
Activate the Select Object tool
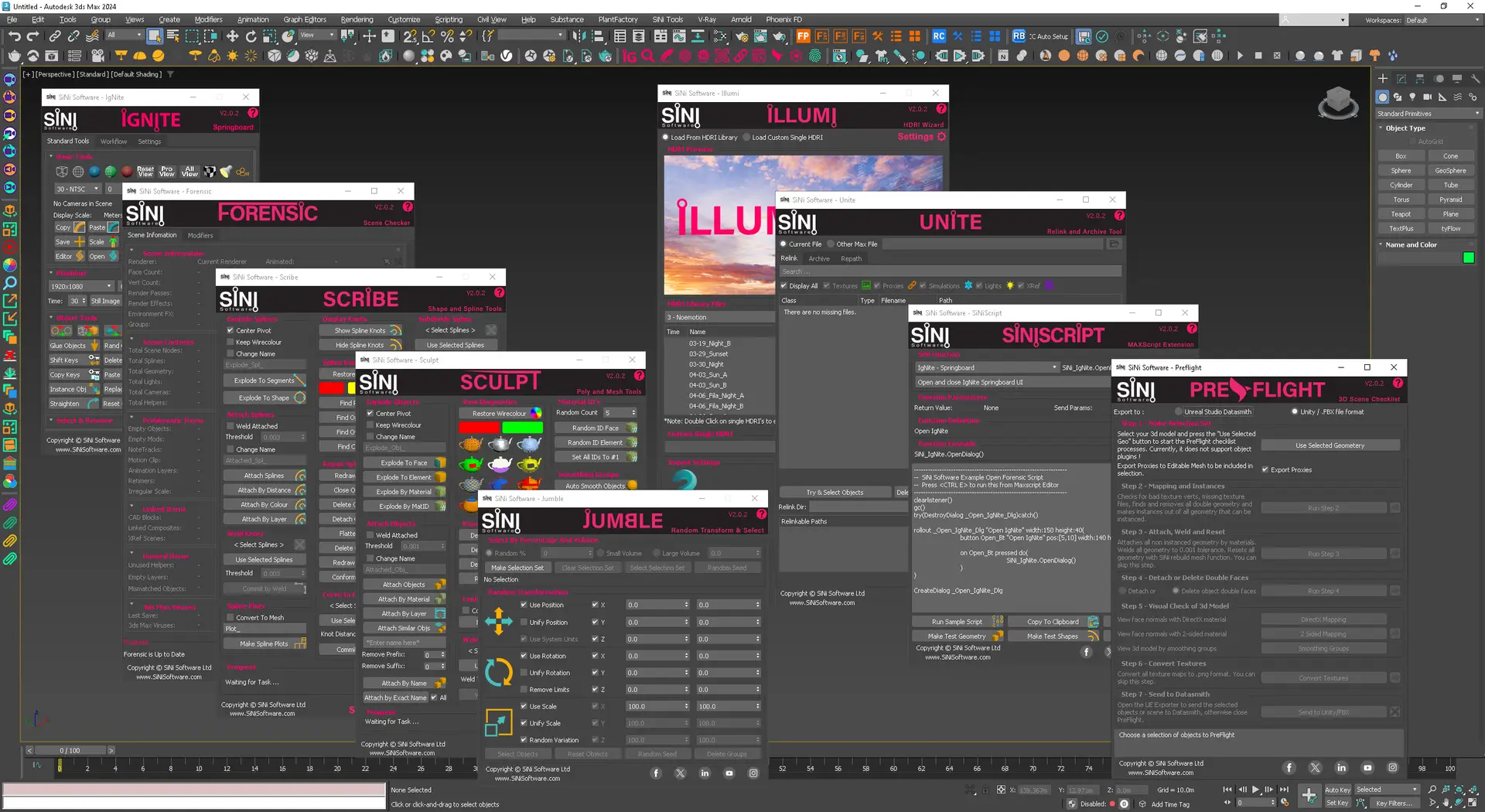pyautogui.click(x=155, y=36)
